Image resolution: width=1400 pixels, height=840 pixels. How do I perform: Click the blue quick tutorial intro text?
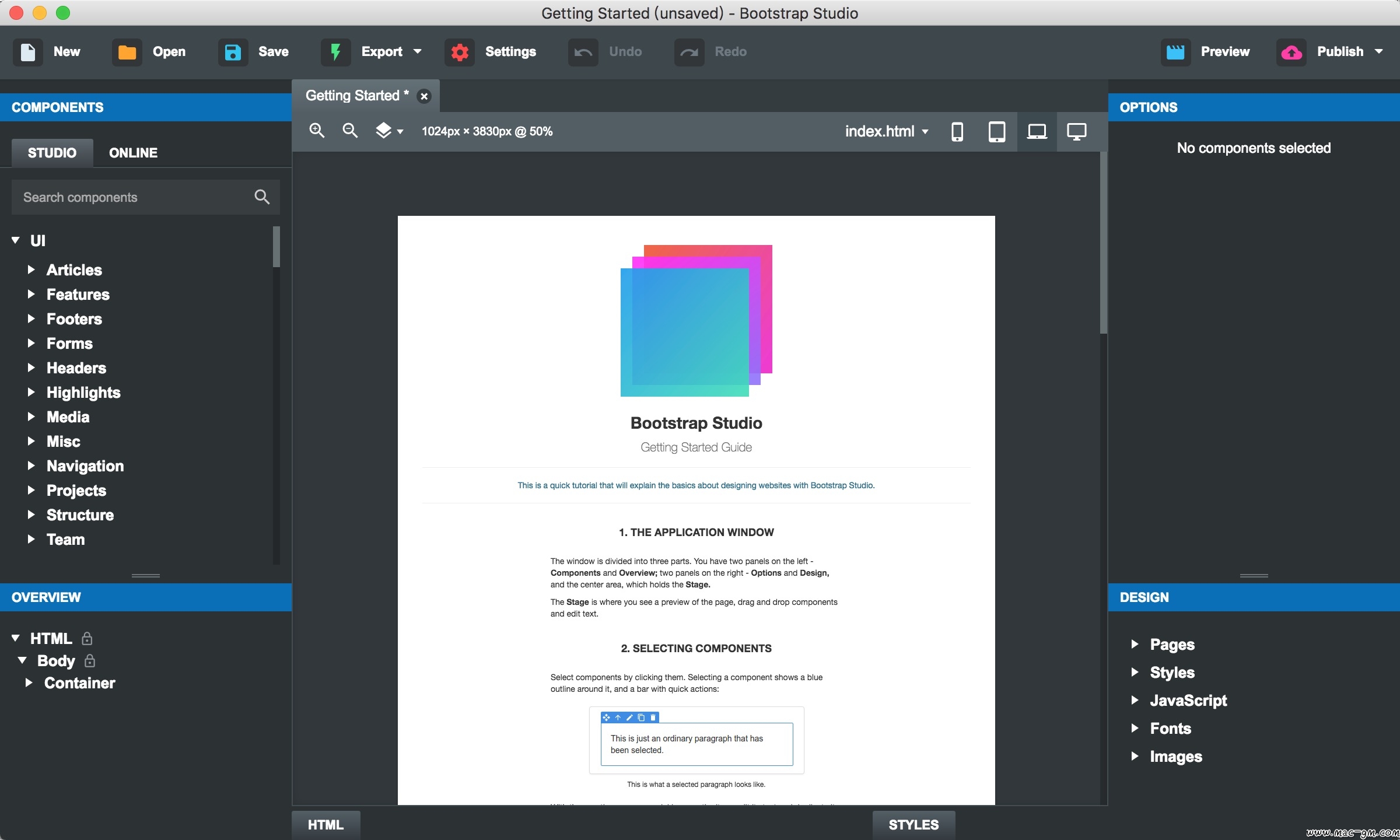[x=696, y=485]
